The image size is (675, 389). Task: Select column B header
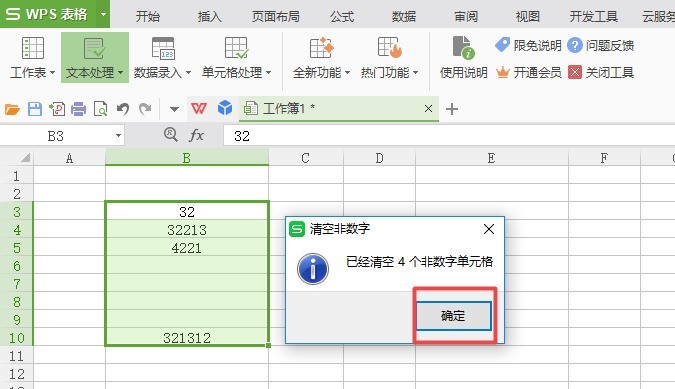187,158
